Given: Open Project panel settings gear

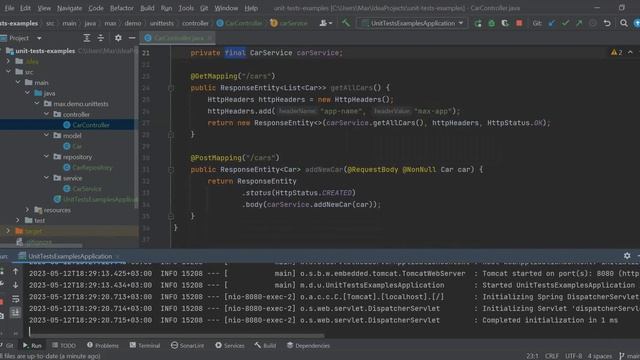Looking at the screenshot, I should [x=118, y=38].
